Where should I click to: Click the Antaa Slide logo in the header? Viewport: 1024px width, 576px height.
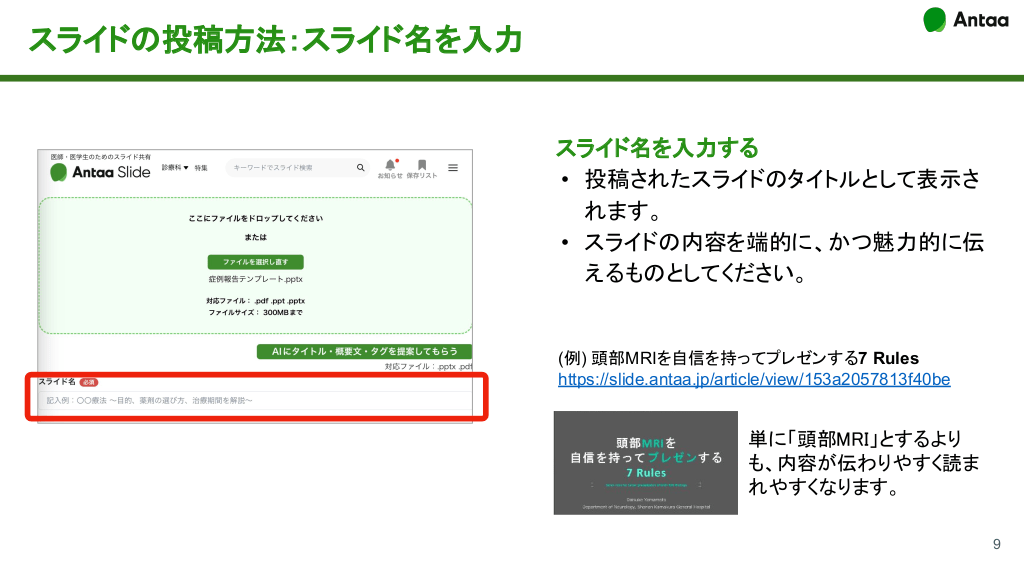tap(100, 172)
